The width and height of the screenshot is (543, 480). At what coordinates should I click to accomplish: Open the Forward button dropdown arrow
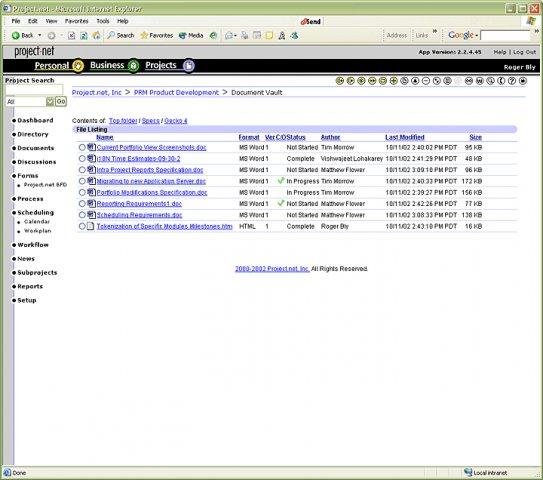coord(61,35)
